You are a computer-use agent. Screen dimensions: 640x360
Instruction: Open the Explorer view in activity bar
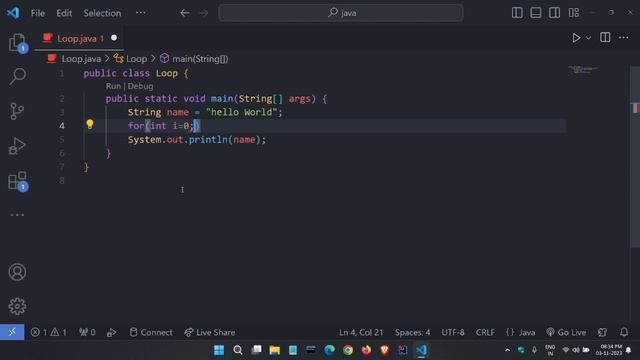(17, 42)
